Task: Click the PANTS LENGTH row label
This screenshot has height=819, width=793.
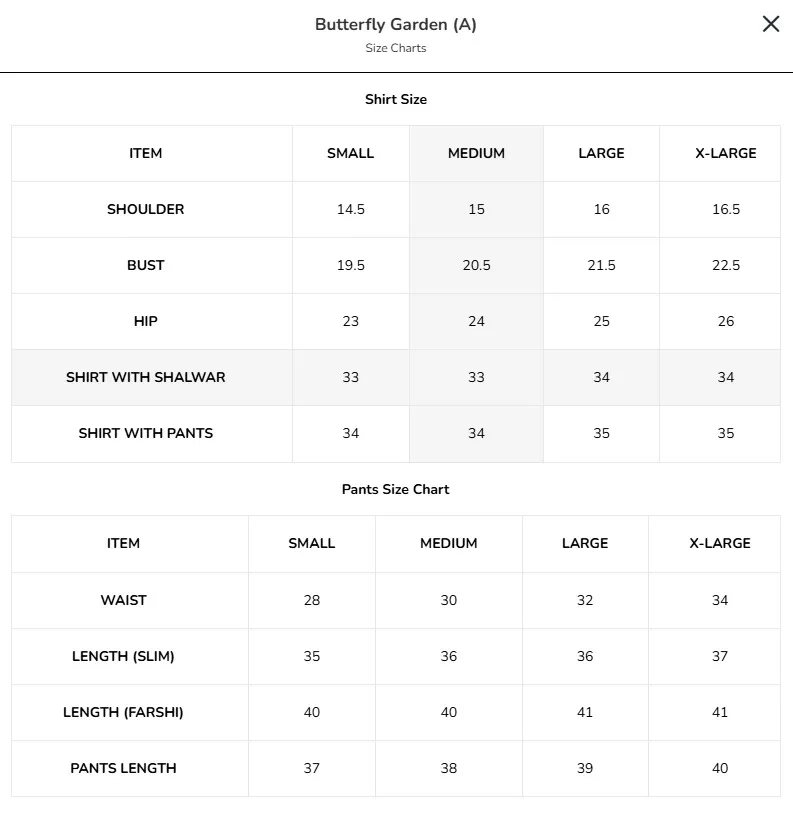Action: (x=123, y=768)
